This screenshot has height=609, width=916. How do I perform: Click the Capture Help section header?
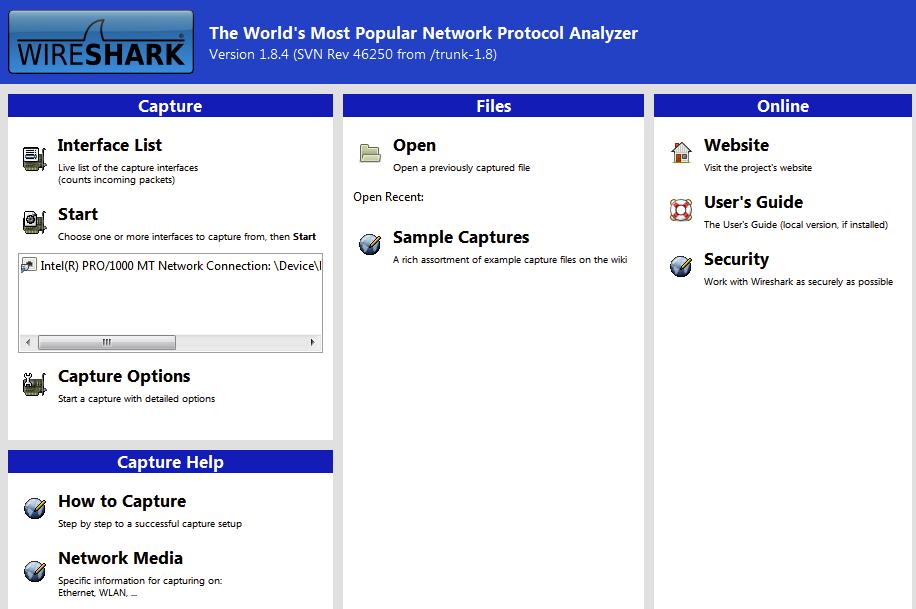coord(170,462)
